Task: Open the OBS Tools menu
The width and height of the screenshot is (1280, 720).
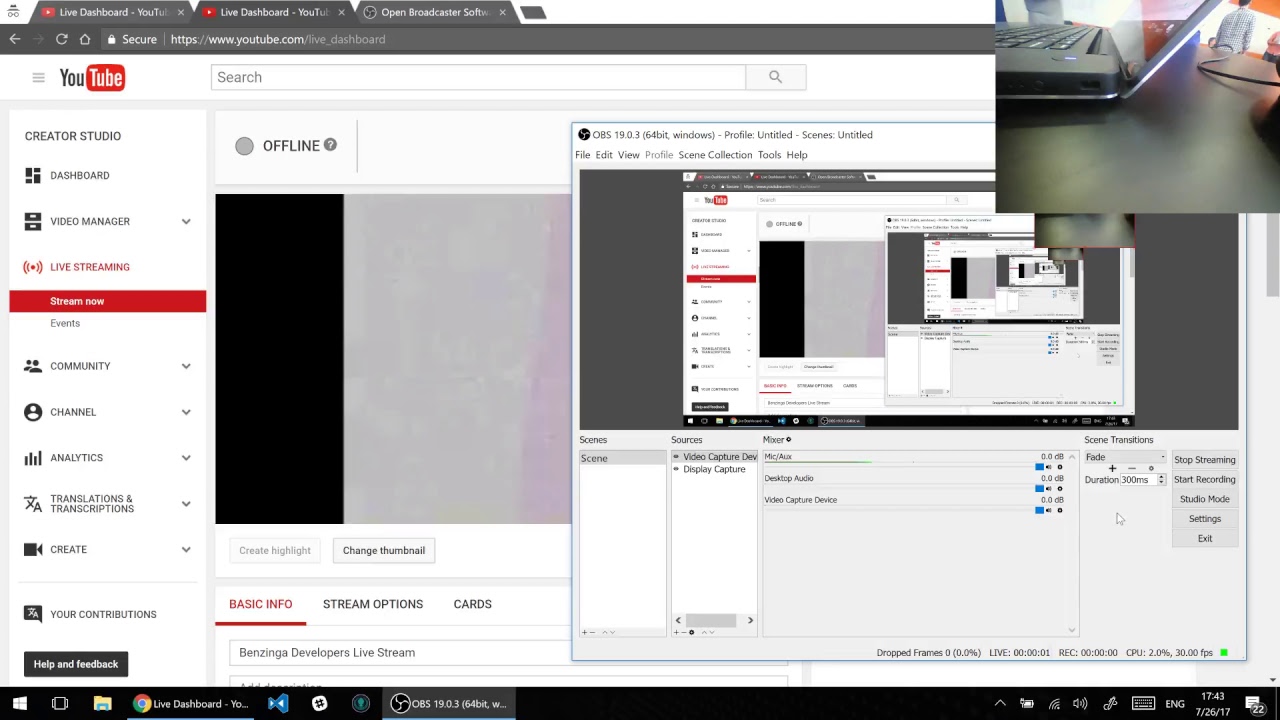Action: (769, 155)
